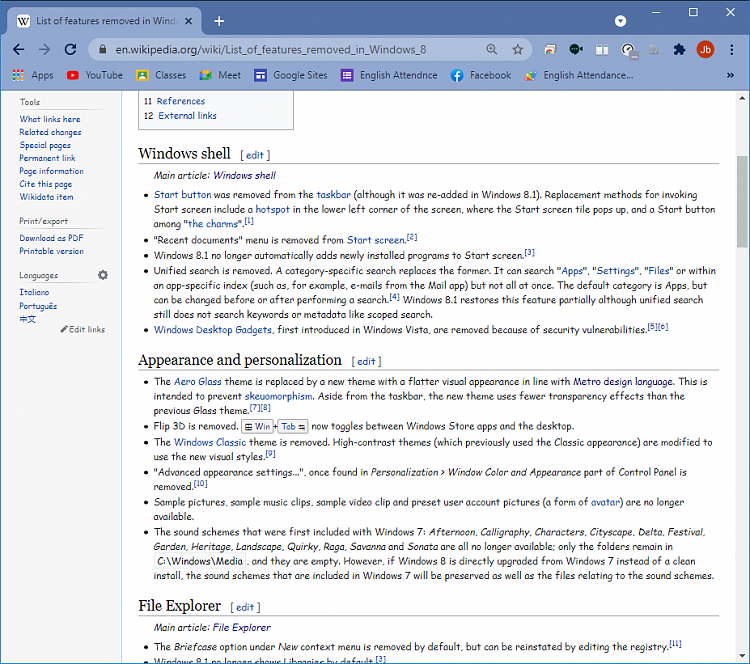Click the reader-mode book extension icon
750x664 pixels.
tap(602, 49)
